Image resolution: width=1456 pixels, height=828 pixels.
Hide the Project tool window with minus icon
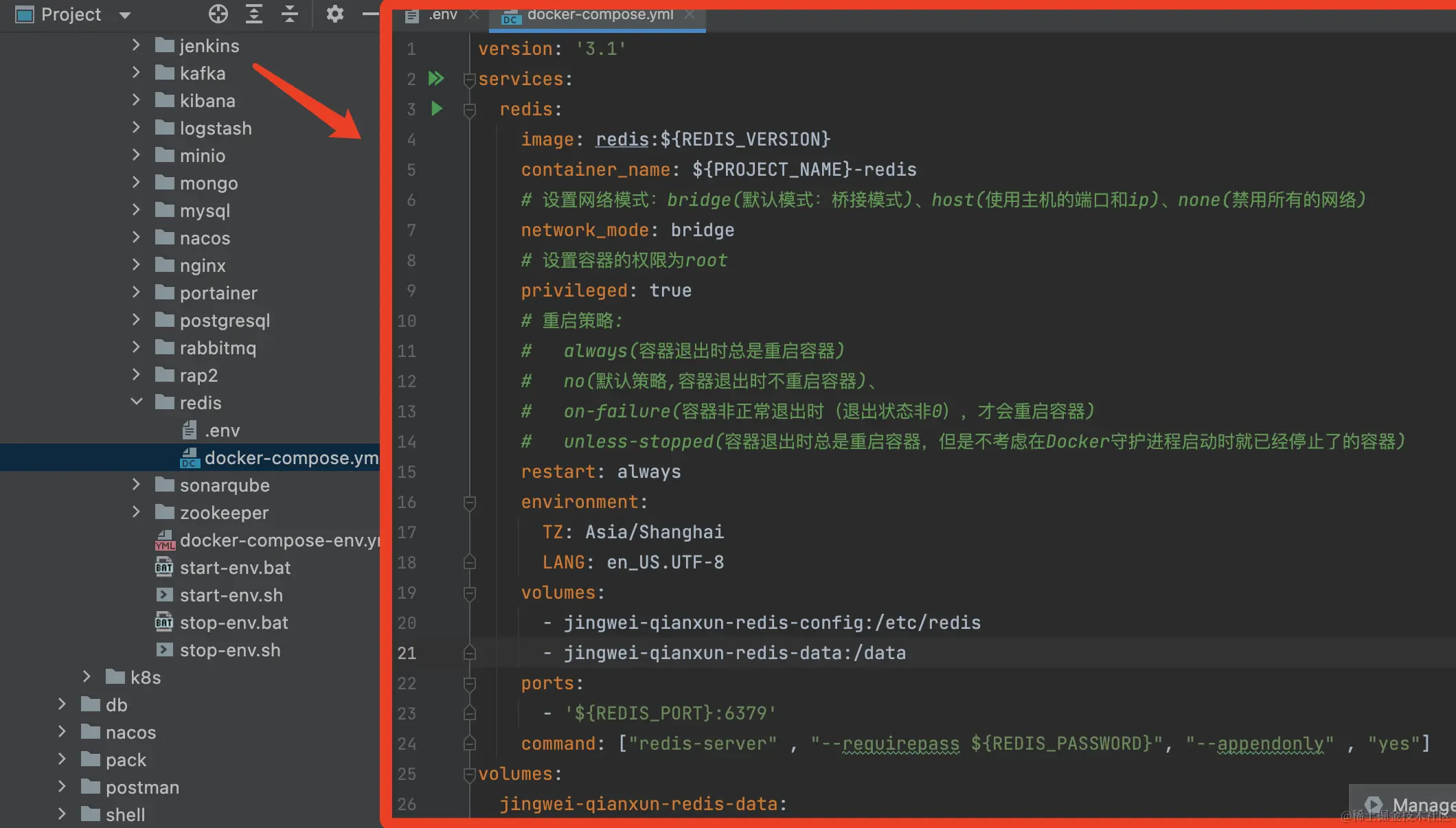click(x=371, y=14)
